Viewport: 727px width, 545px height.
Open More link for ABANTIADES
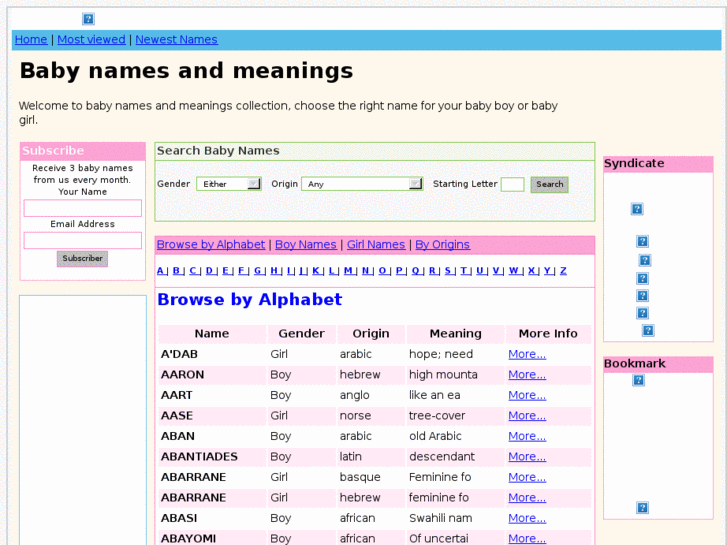527,456
